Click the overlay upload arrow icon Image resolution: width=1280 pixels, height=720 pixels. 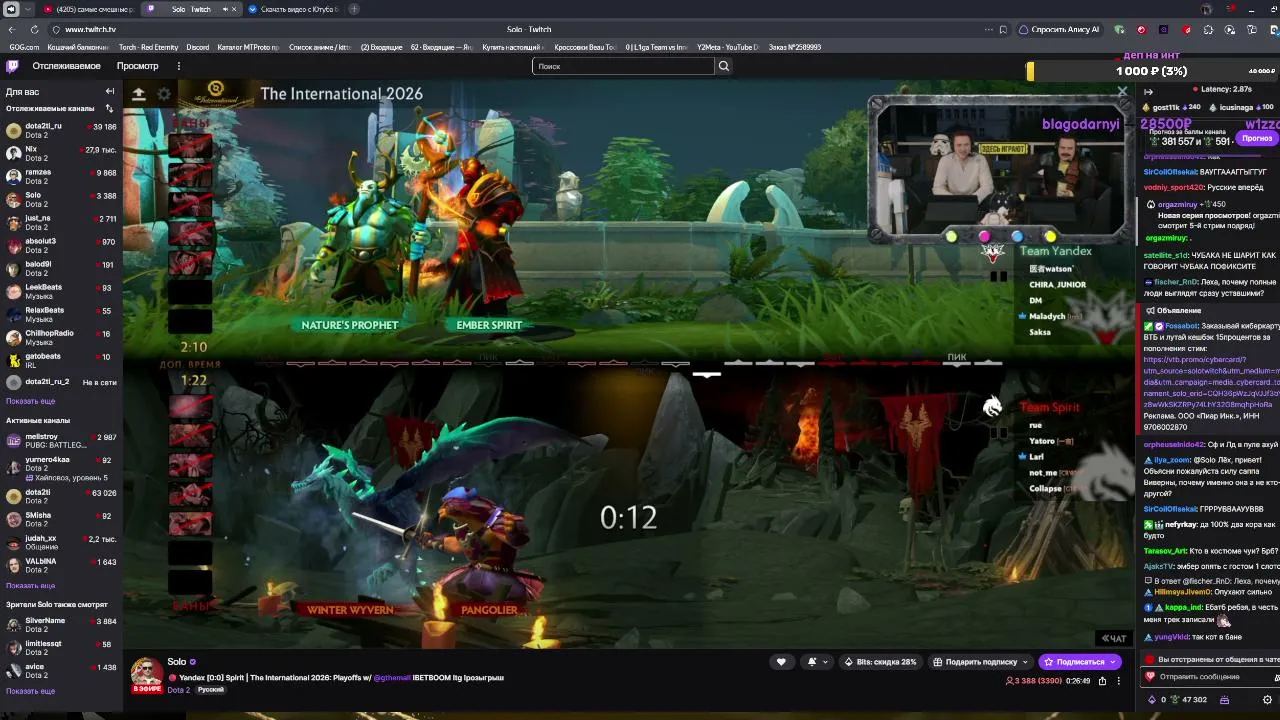coord(139,94)
